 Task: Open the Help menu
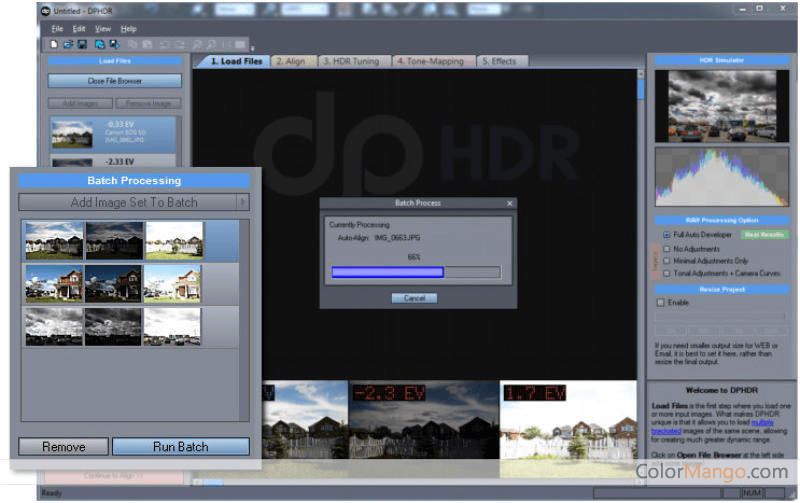[x=128, y=29]
